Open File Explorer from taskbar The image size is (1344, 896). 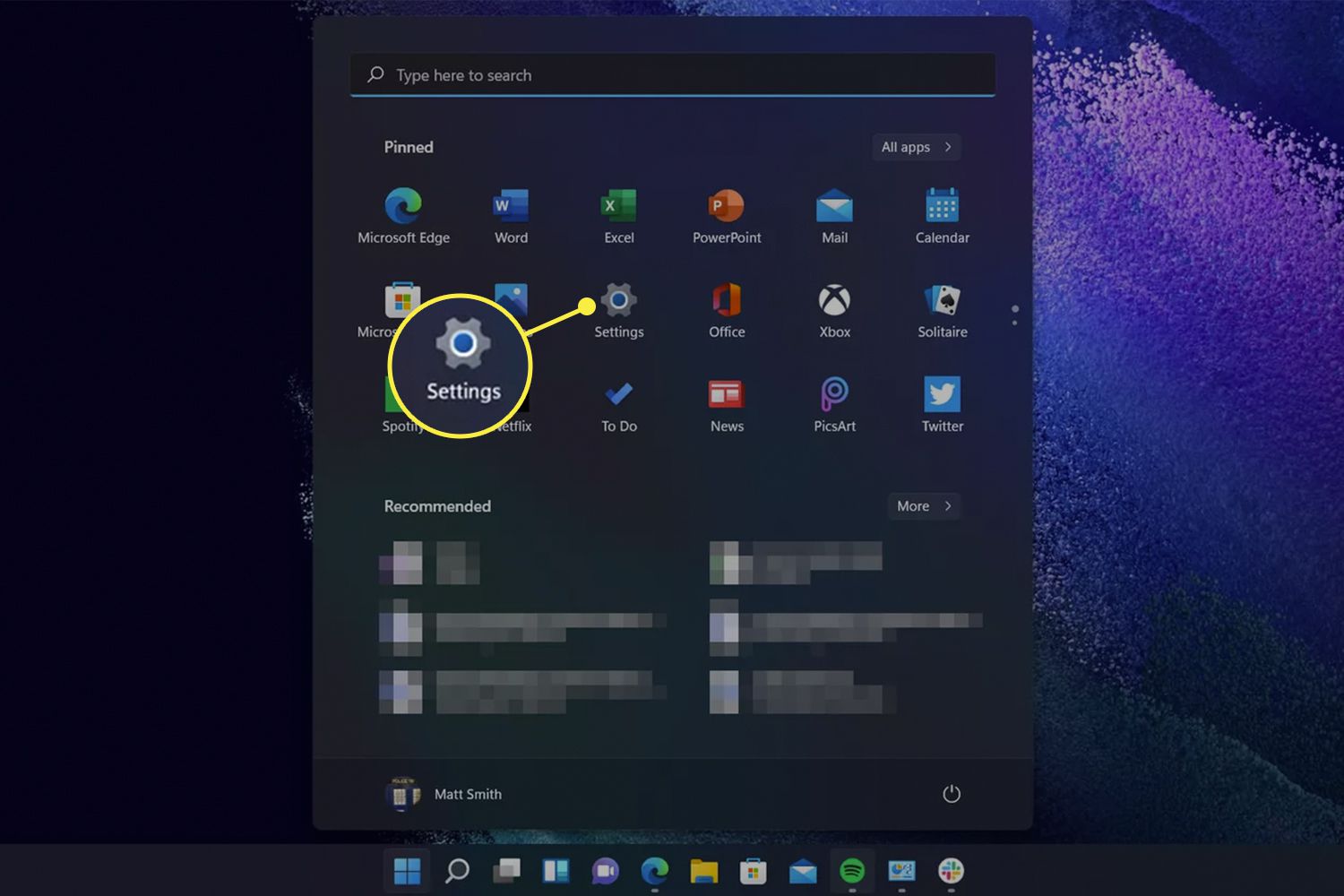(704, 870)
